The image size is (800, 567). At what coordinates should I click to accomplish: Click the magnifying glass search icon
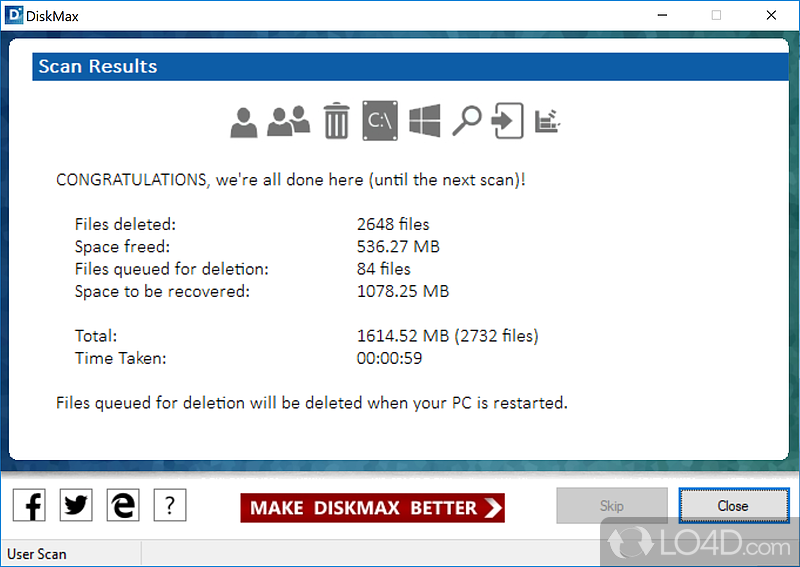tap(467, 121)
